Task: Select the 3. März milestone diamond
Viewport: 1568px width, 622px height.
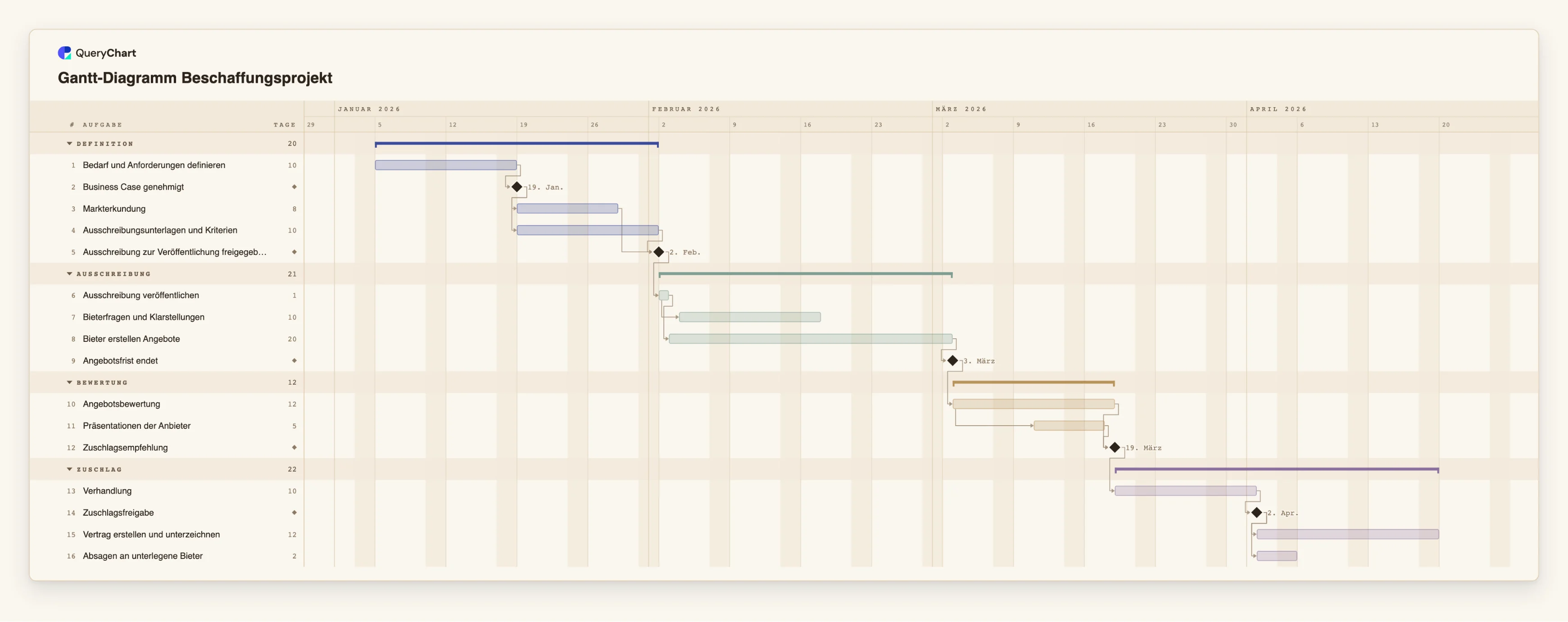Action: (x=952, y=361)
